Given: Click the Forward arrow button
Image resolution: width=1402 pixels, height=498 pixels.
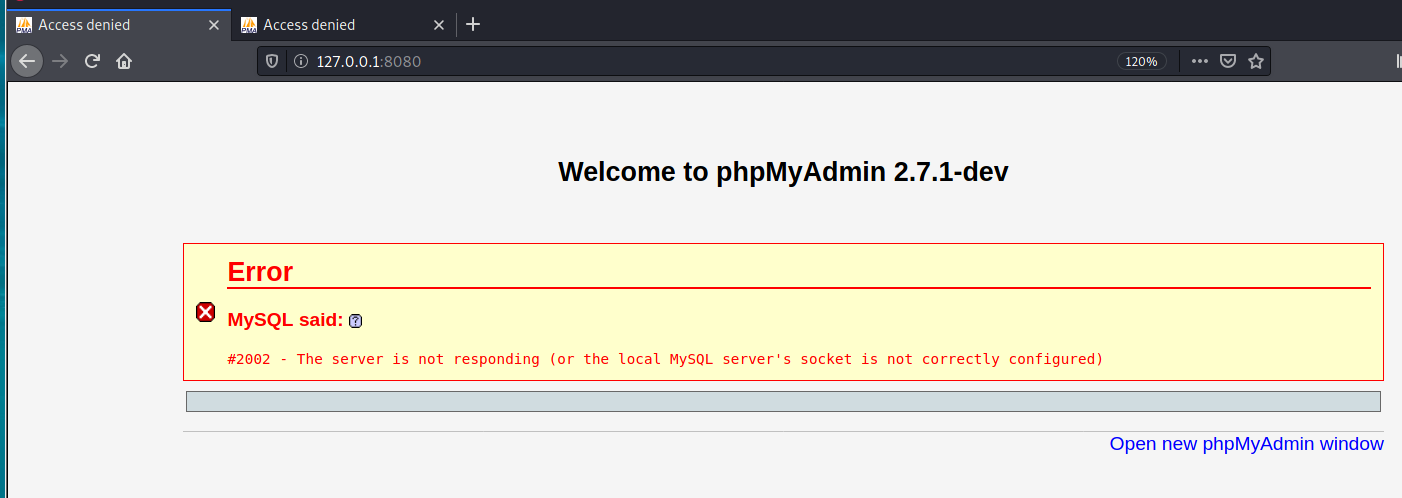Looking at the screenshot, I should 60,61.
